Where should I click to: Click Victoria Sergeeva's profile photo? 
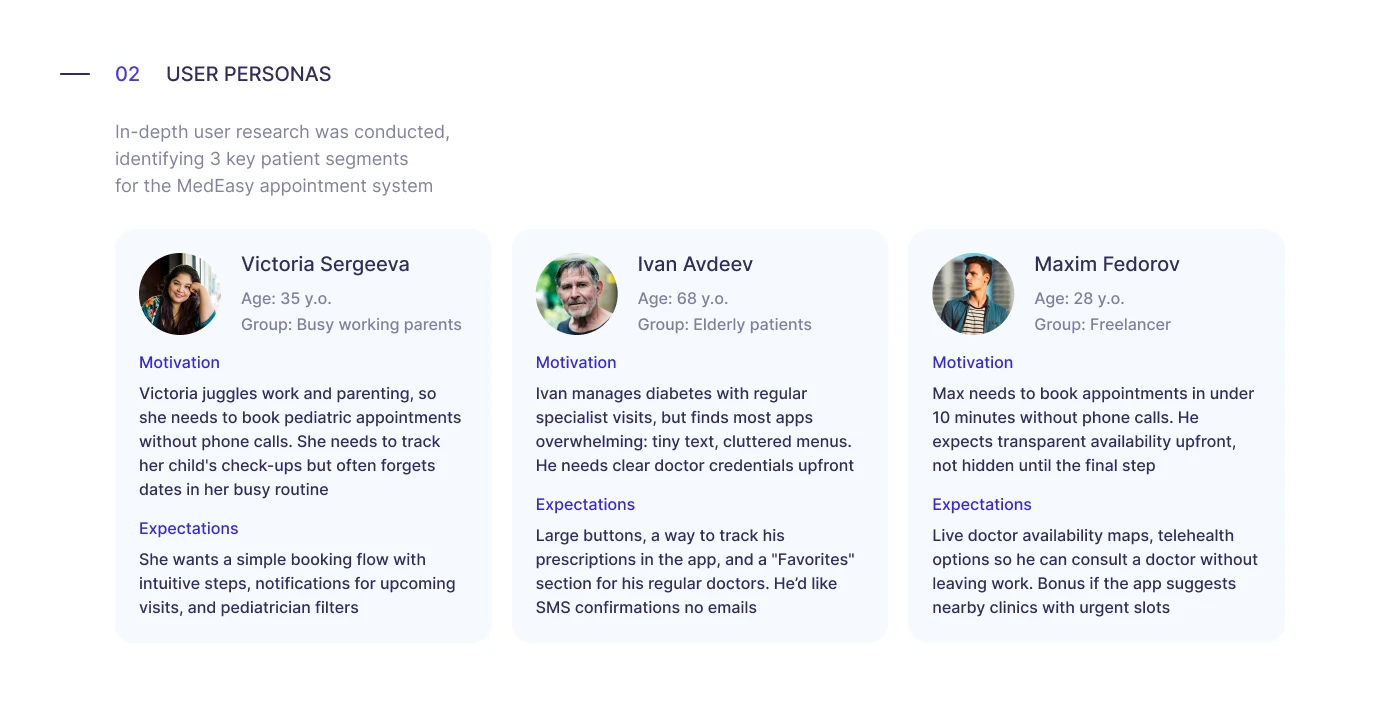point(180,294)
